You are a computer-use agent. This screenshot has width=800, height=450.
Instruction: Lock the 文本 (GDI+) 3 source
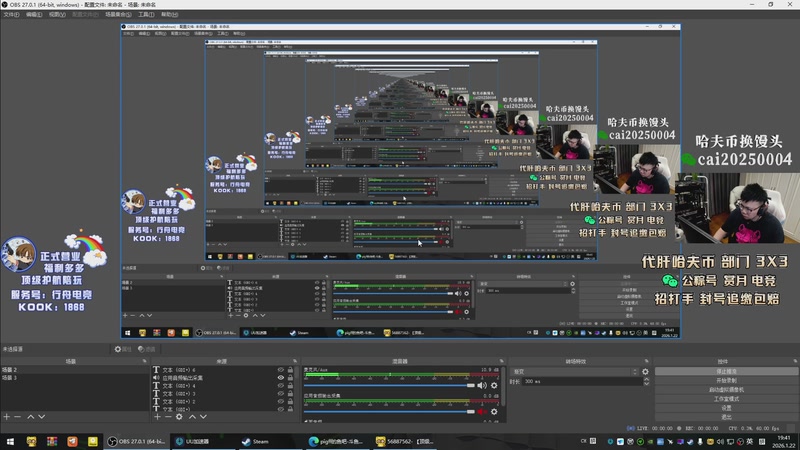click(290, 393)
